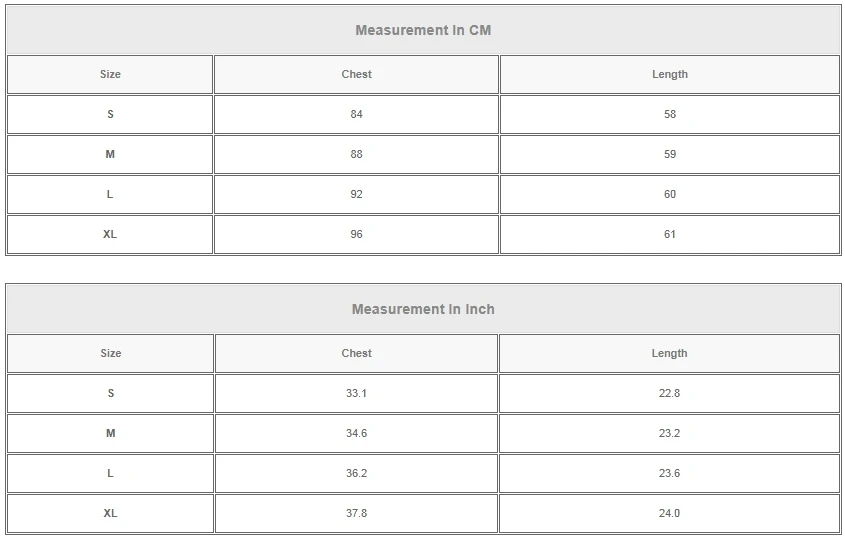Select the Length header in Inch table

(669, 353)
